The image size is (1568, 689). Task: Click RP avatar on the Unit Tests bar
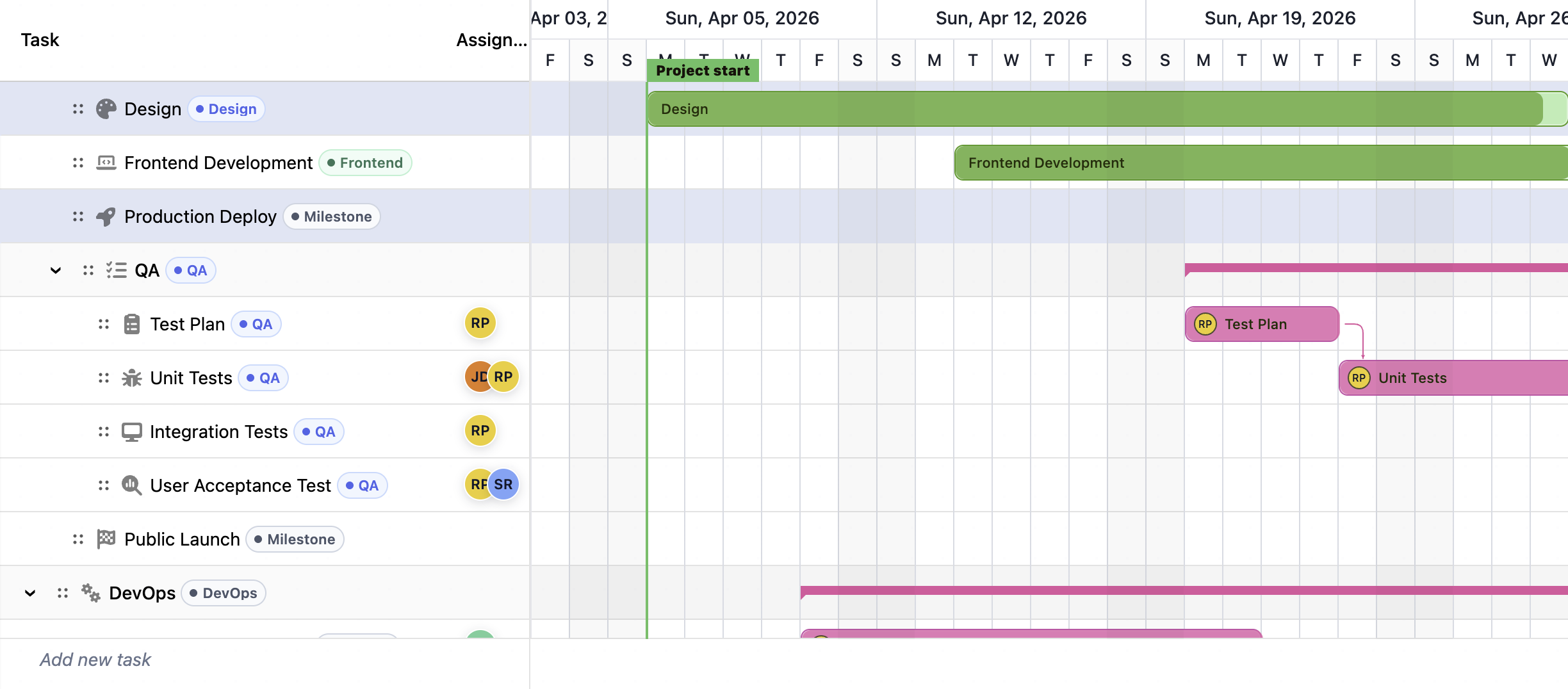[1359, 378]
